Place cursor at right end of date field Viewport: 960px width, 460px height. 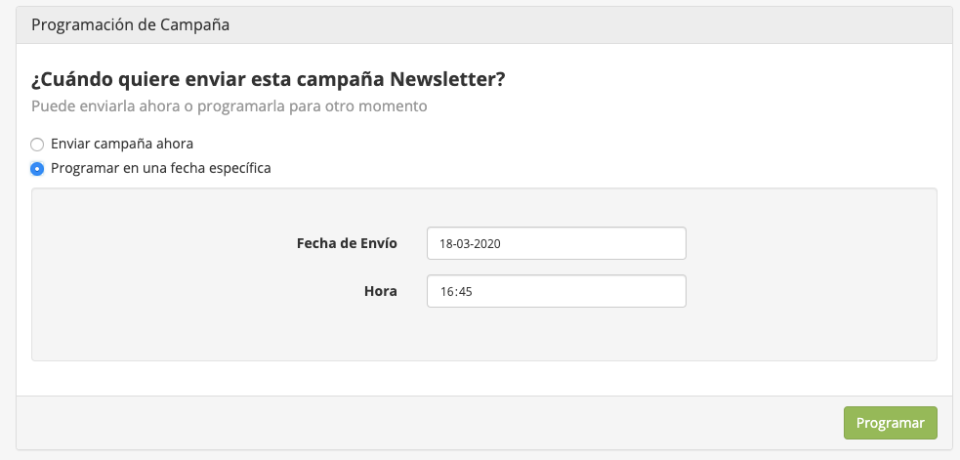point(676,243)
